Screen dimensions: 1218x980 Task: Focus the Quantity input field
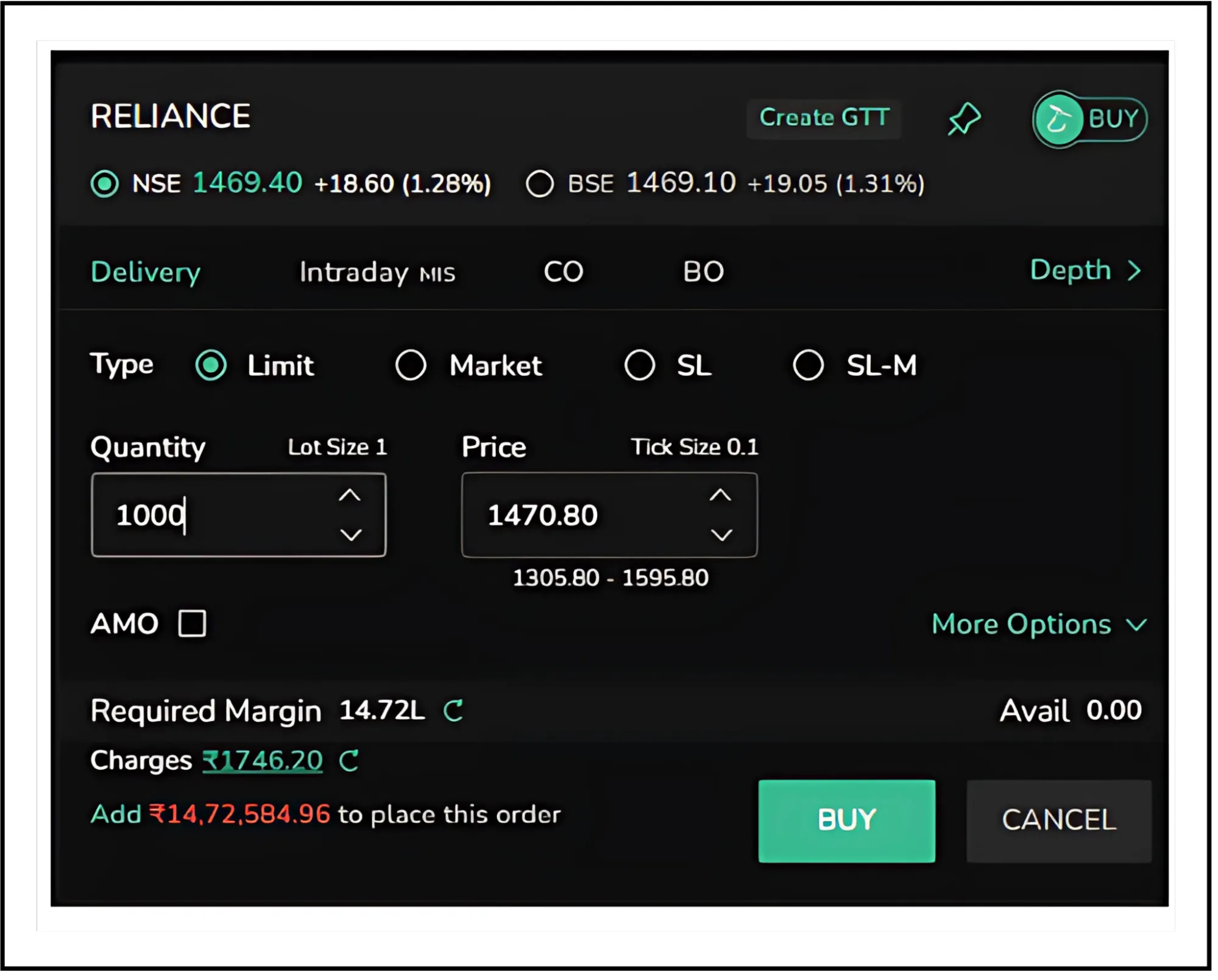tap(239, 515)
